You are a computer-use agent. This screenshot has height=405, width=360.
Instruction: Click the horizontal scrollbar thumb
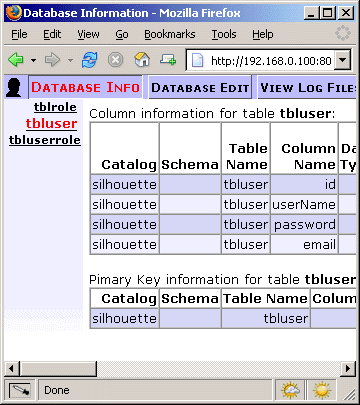click(58, 369)
